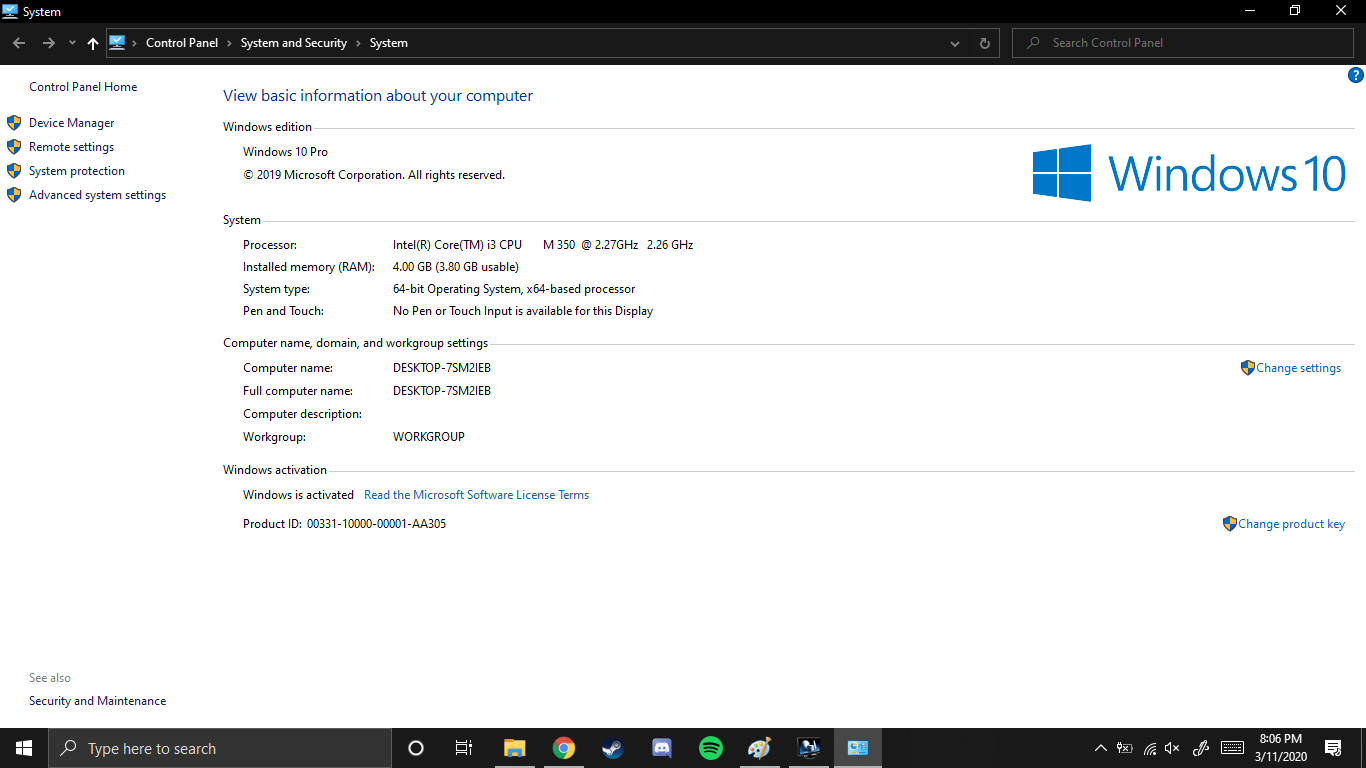Click Change settings for computer name
The height and width of the screenshot is (768, 1366).
click(x=1298, y=368)
